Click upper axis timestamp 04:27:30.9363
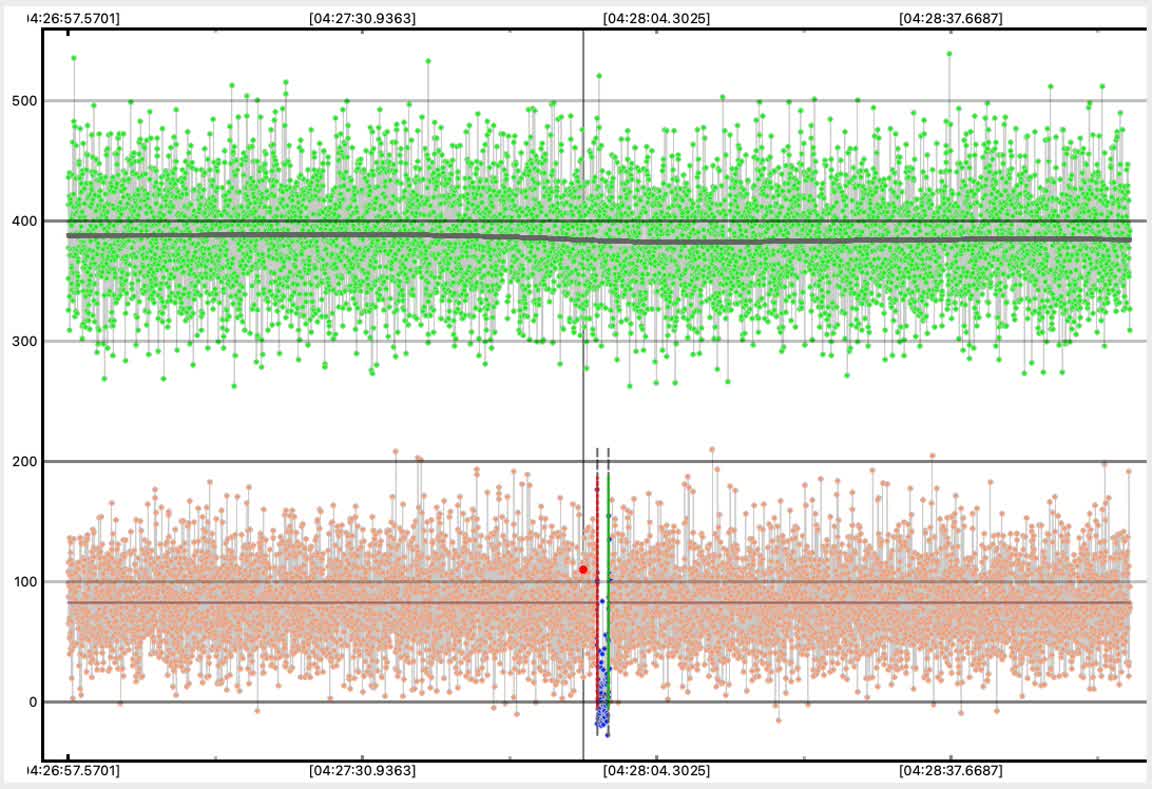The width and height of the screenshot is (1152, 789). tap(363, 18)
